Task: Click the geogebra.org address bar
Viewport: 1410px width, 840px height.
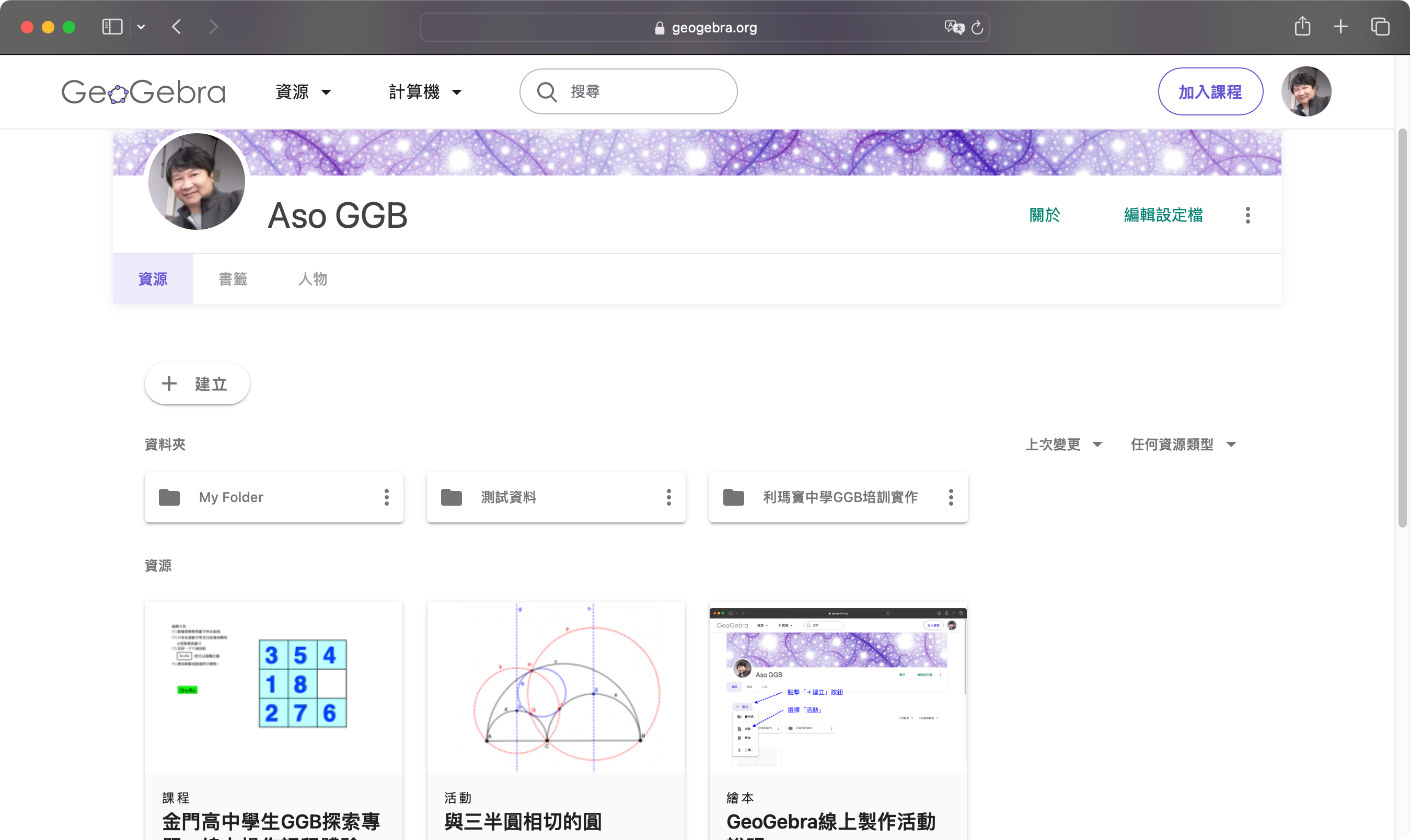Action: point(704,27)
